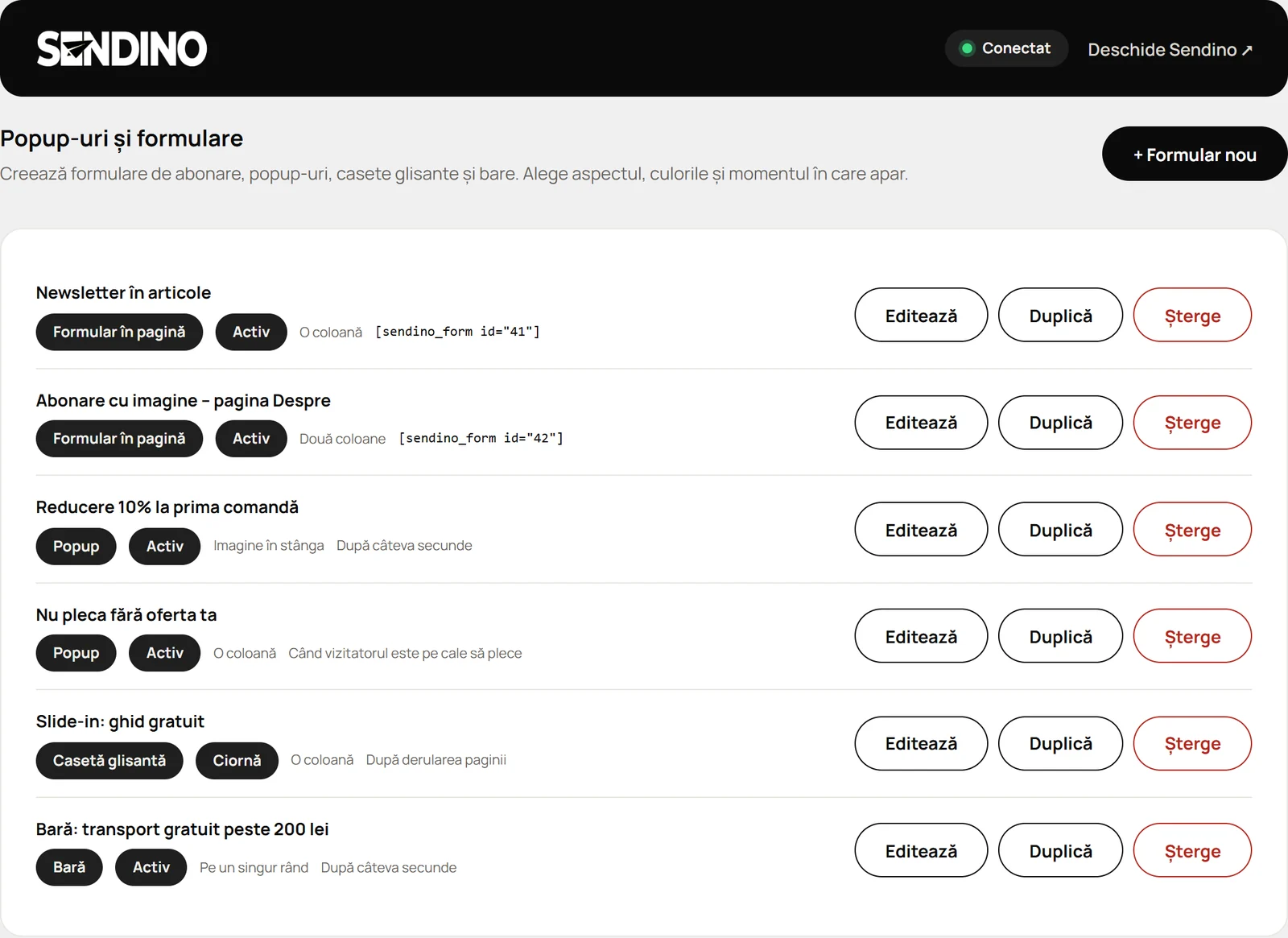Click the Reducere 10% la prima comandă title

[167, 507]
